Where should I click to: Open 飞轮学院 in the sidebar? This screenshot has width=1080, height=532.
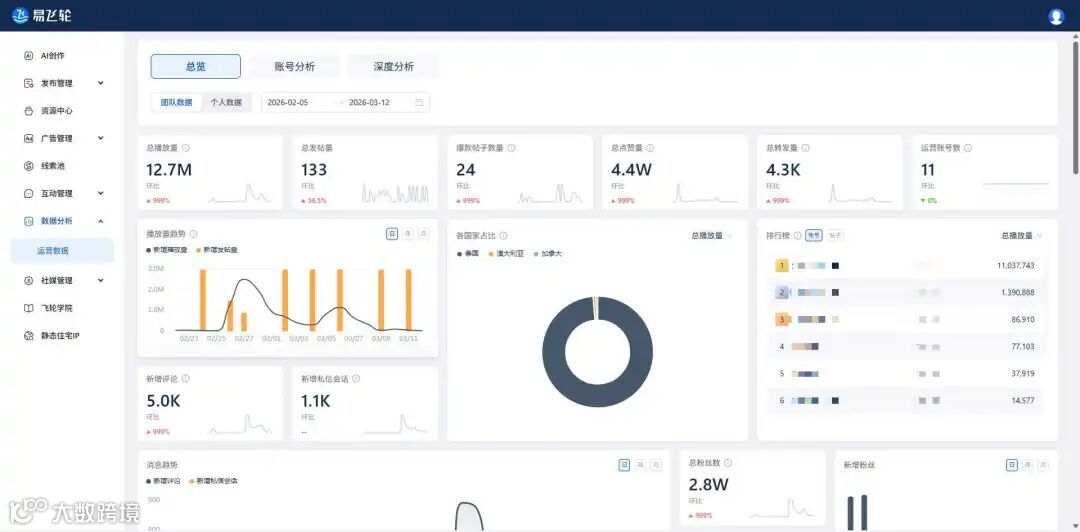[56, 308]
